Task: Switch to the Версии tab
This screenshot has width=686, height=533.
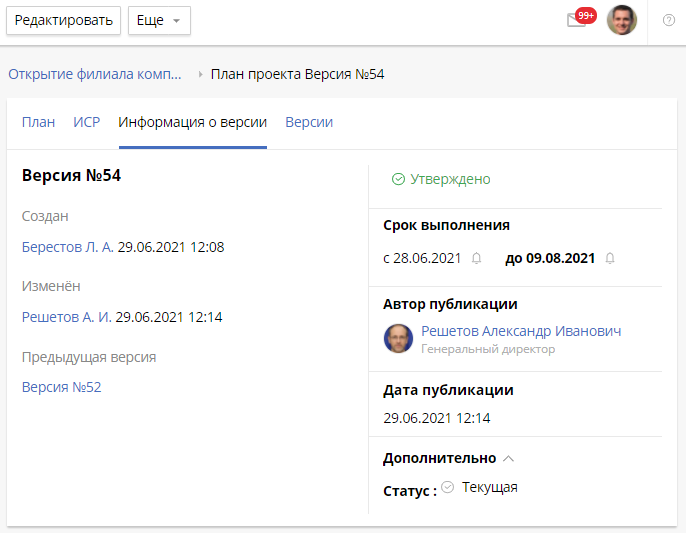Action: 309,122
